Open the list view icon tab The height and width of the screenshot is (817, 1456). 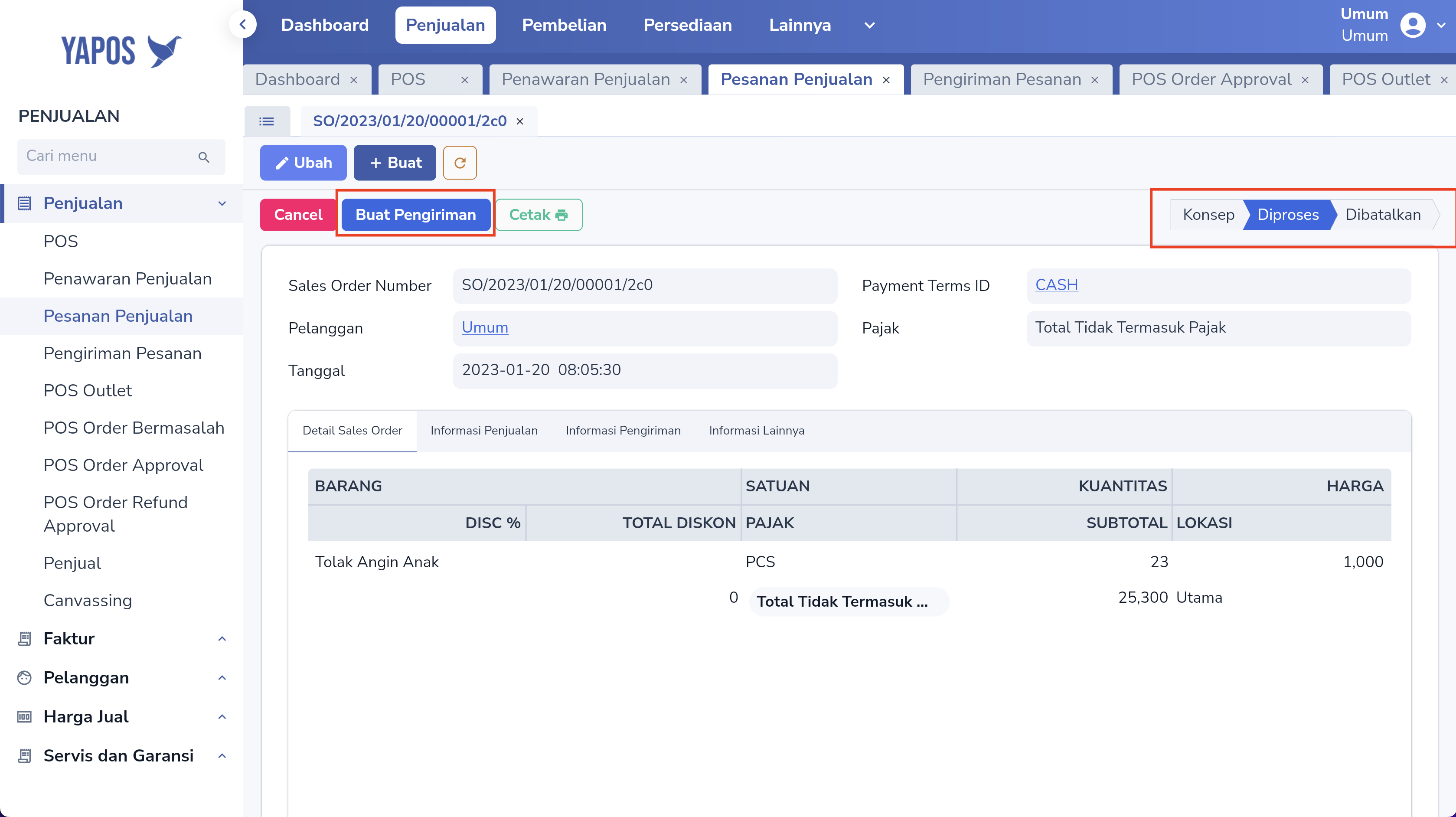coord(267,121)
